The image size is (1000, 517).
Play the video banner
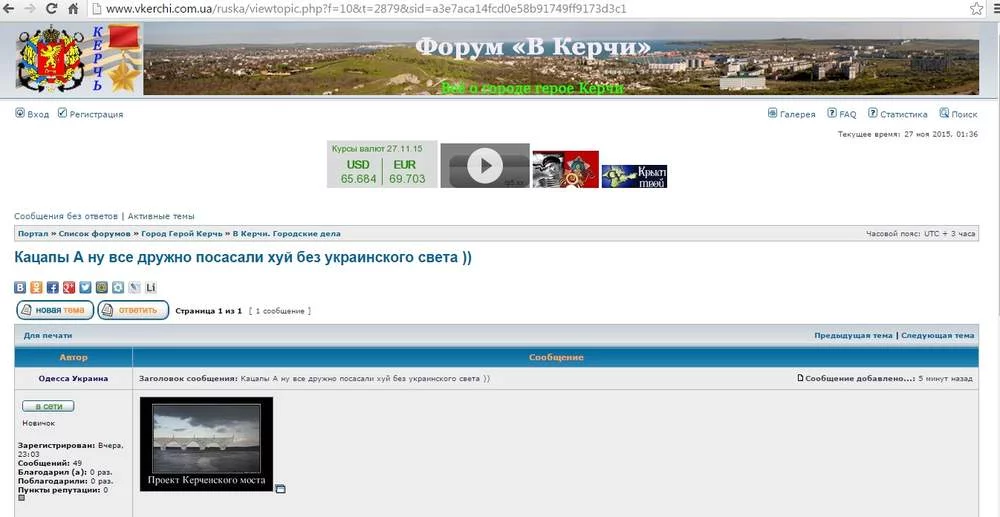pyautogui.click(x=485, y=166)
